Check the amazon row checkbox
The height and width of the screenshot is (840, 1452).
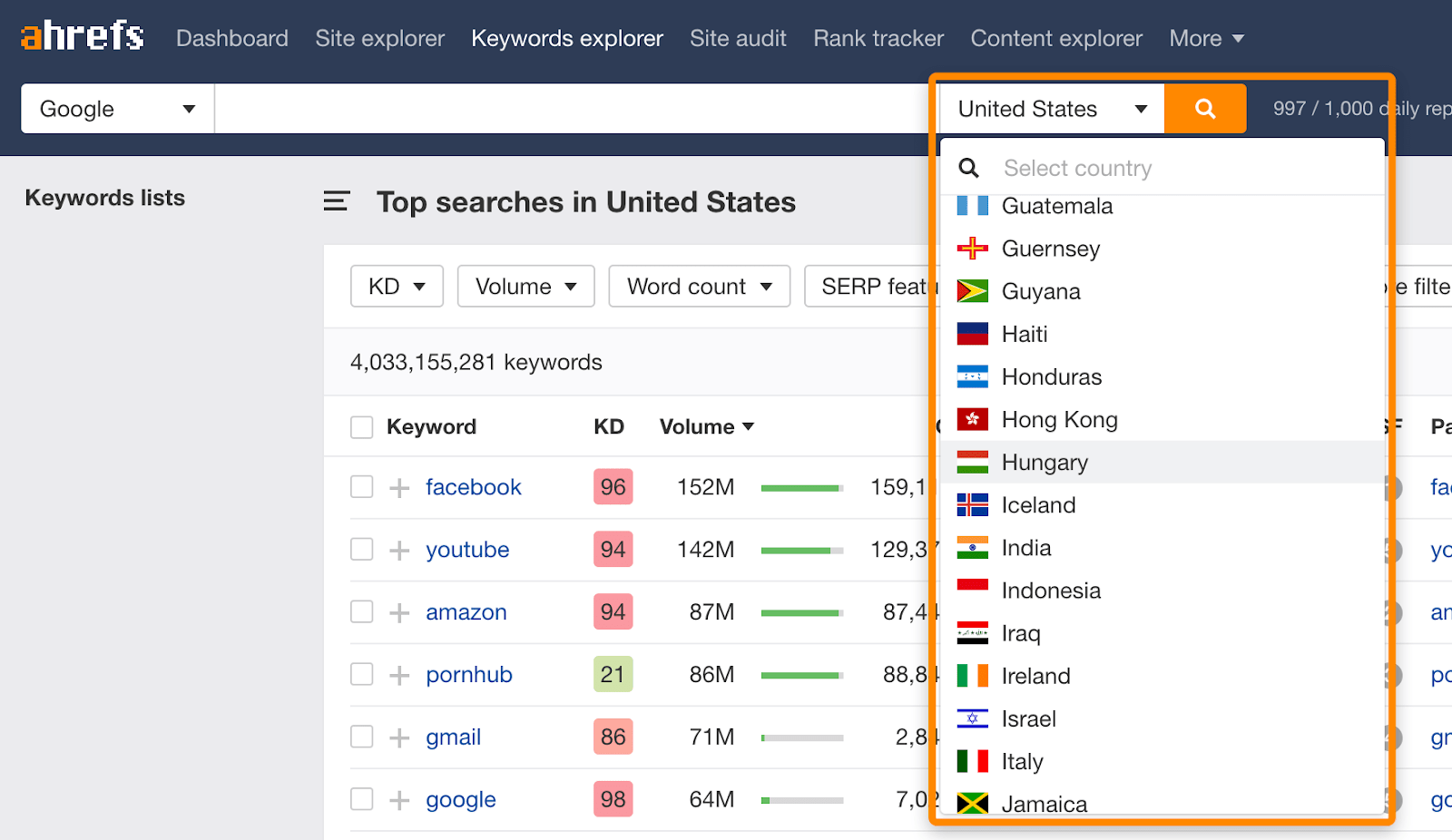point(362,612)
